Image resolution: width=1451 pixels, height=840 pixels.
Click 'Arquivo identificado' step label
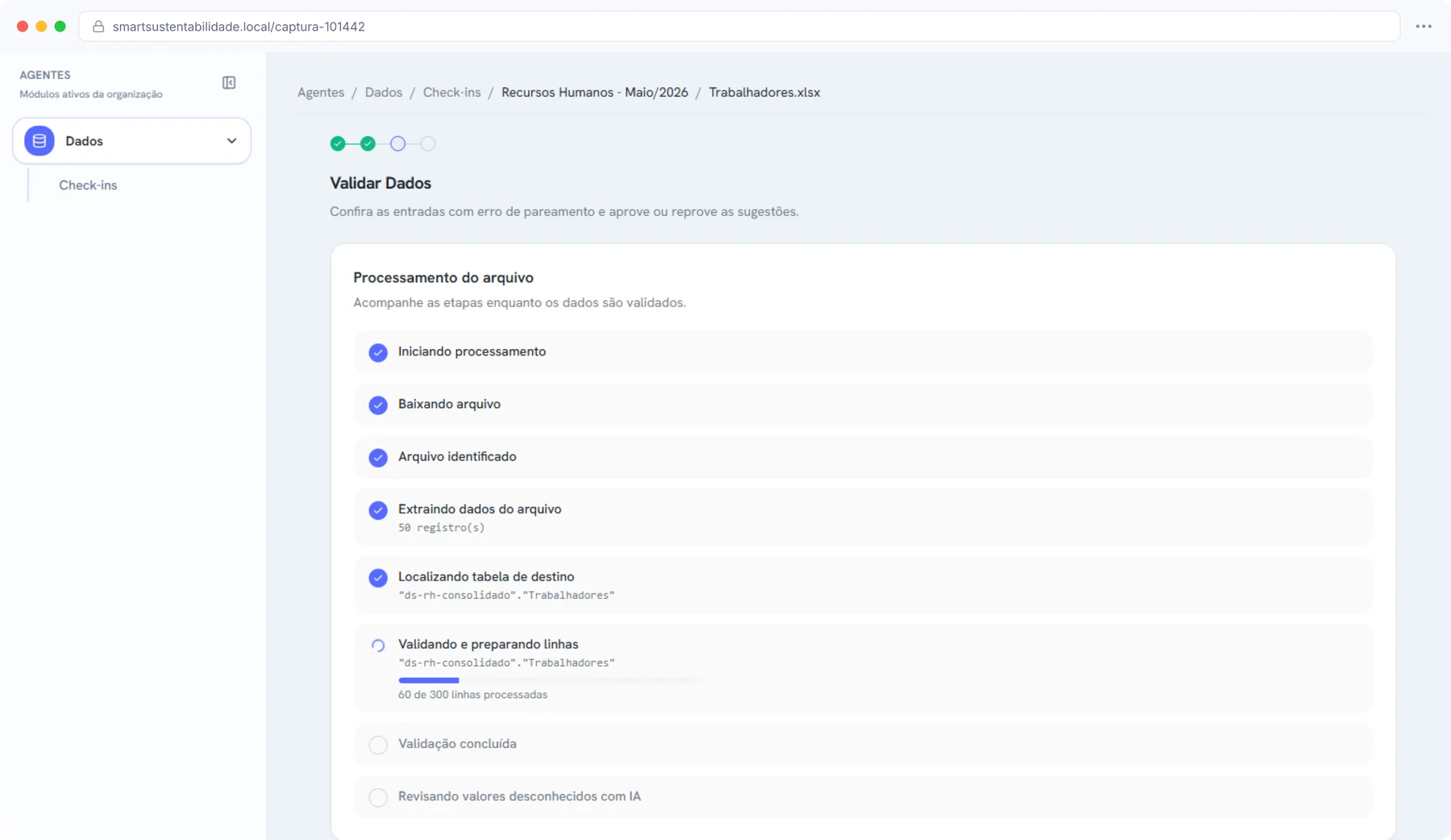point(457,456)
